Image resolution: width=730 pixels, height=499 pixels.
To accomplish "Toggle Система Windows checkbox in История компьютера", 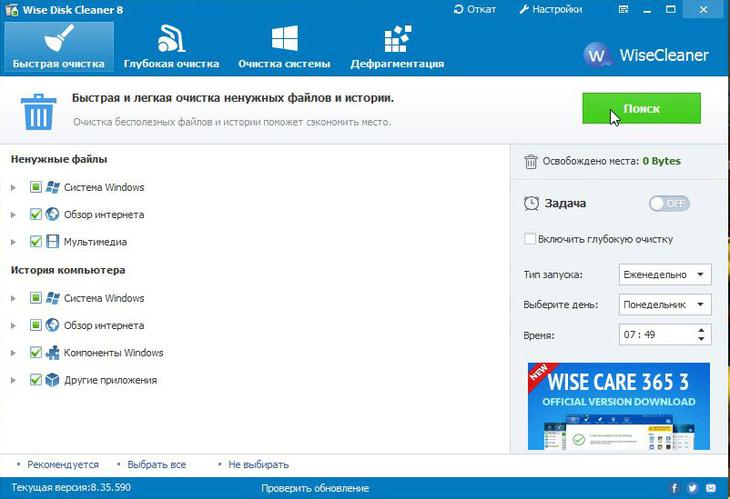I will tap(35, 297).
